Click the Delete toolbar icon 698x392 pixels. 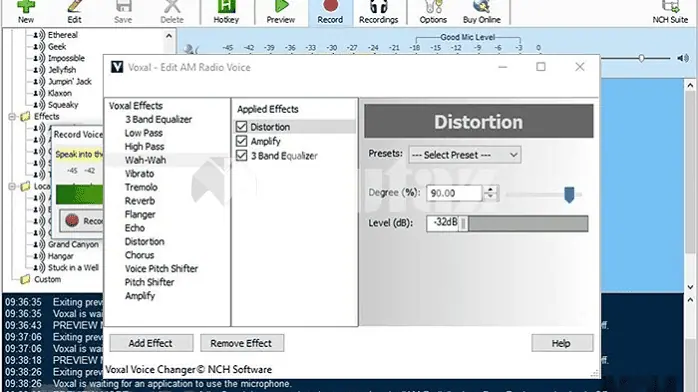tap(172, 12)
